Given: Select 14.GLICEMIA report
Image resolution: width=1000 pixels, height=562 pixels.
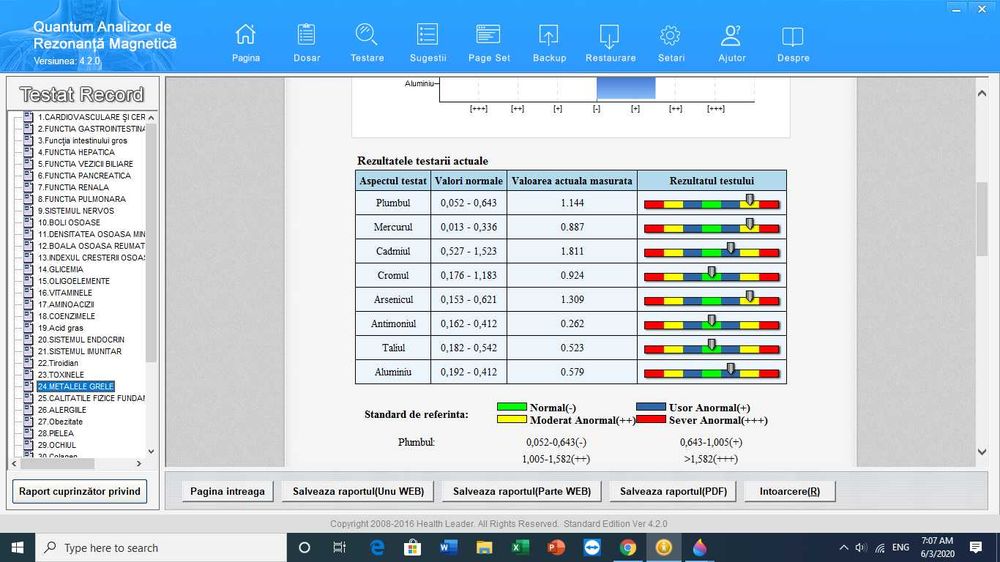Looking at the screenshot, I should click(x=60, y=269).
